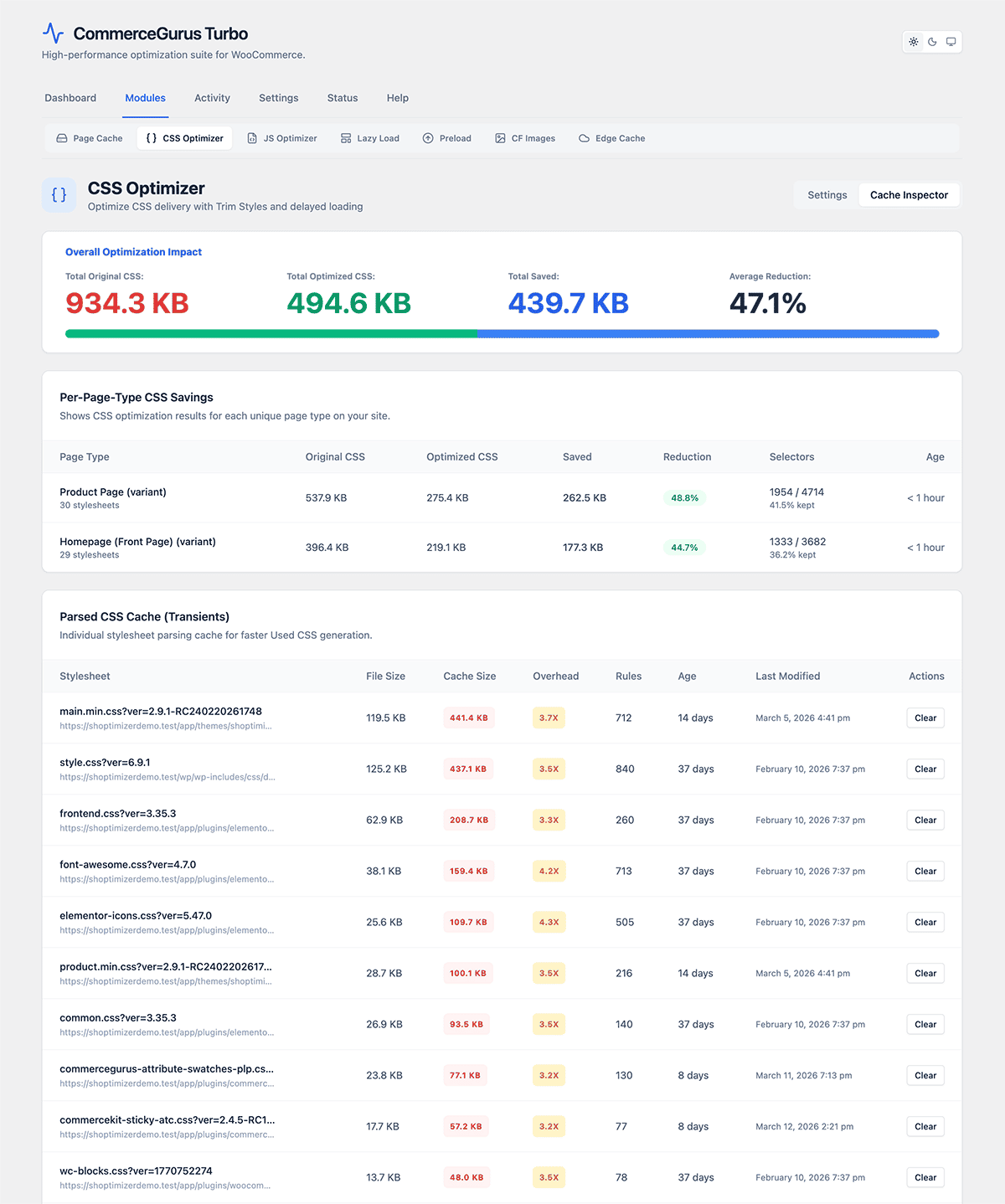
Task: Click the Reduction column header
Action: (x=688, y=457)
